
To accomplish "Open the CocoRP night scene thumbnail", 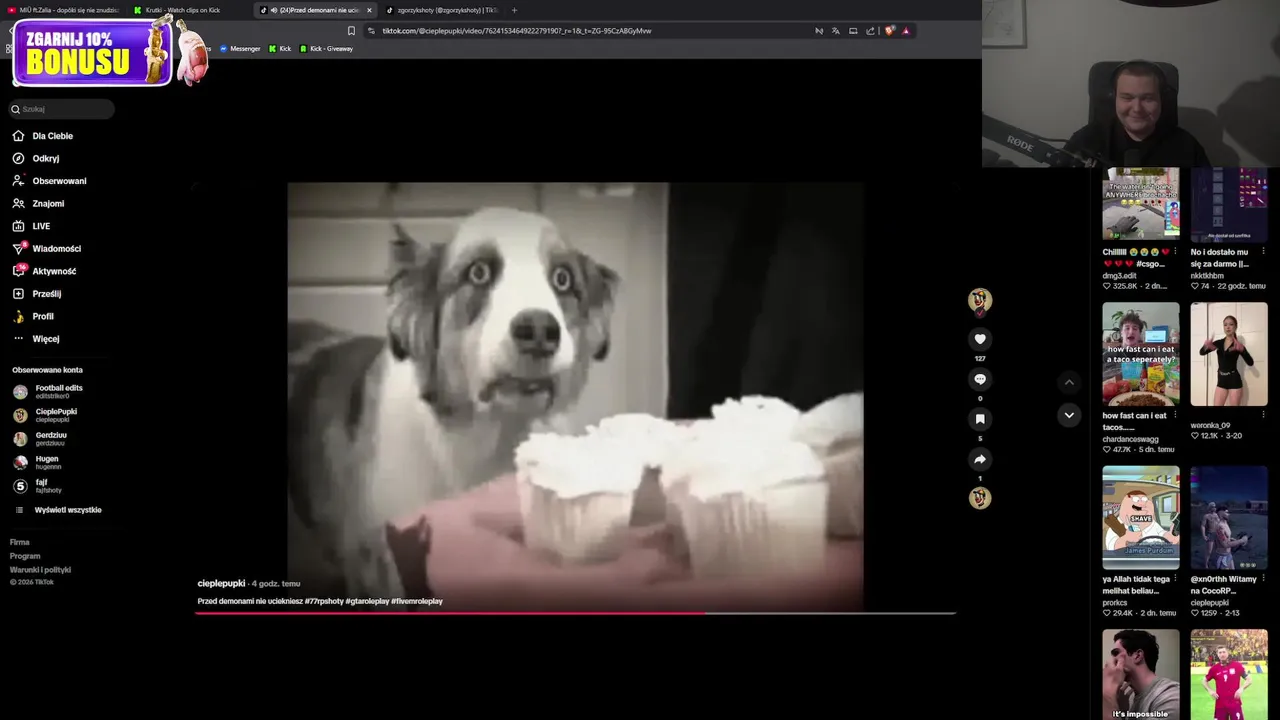I will 1229,518.
